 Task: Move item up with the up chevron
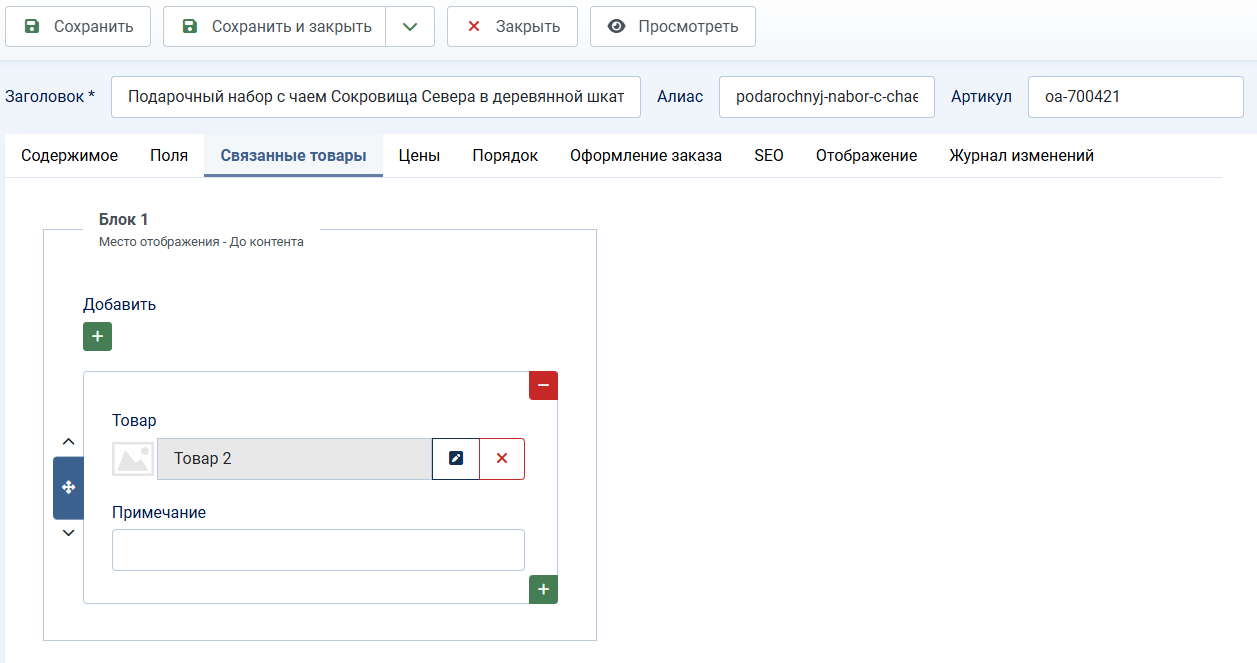(x=68, y=441)
